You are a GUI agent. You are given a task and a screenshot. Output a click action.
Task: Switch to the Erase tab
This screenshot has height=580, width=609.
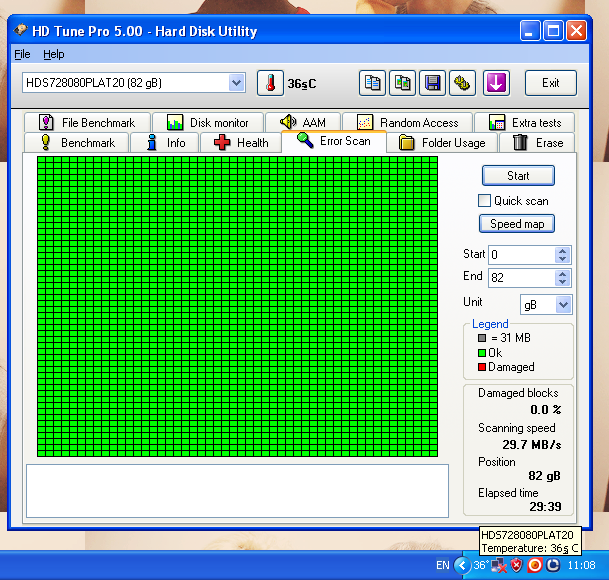pos(537,143)
